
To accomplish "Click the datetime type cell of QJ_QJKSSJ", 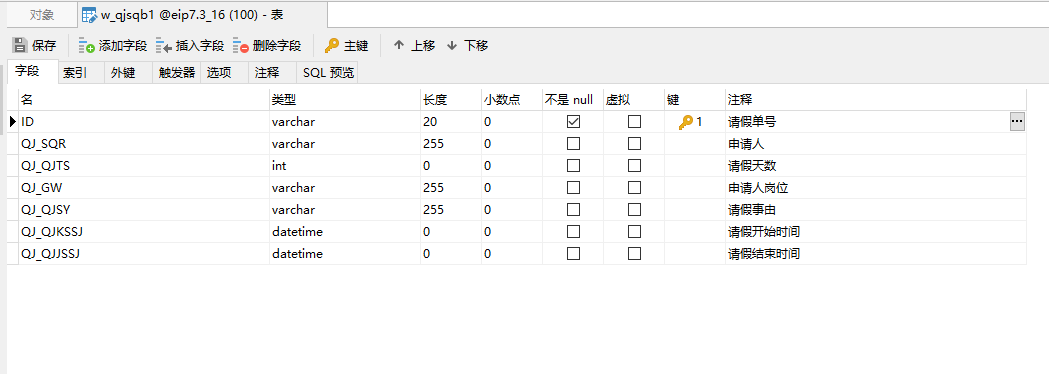I will pos(345,231).
